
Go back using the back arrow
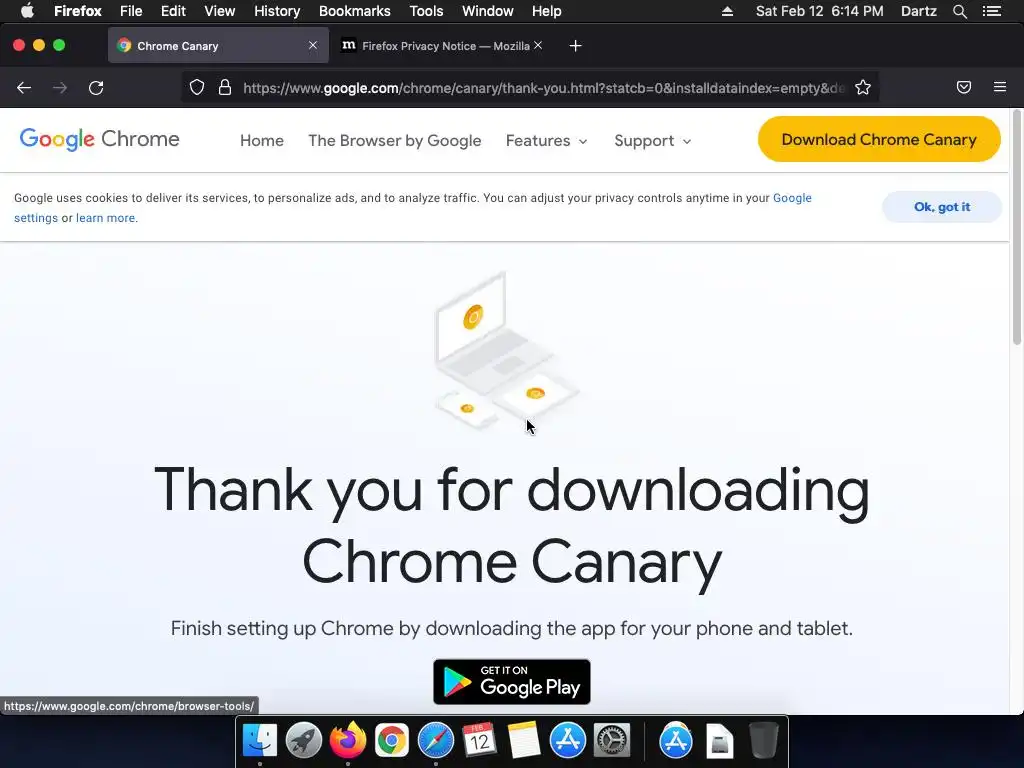(24, 88)
